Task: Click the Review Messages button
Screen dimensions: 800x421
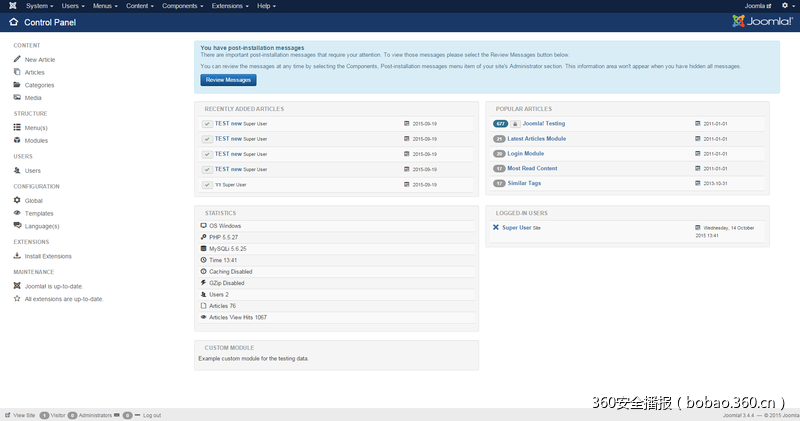Action: pos(228,79)
